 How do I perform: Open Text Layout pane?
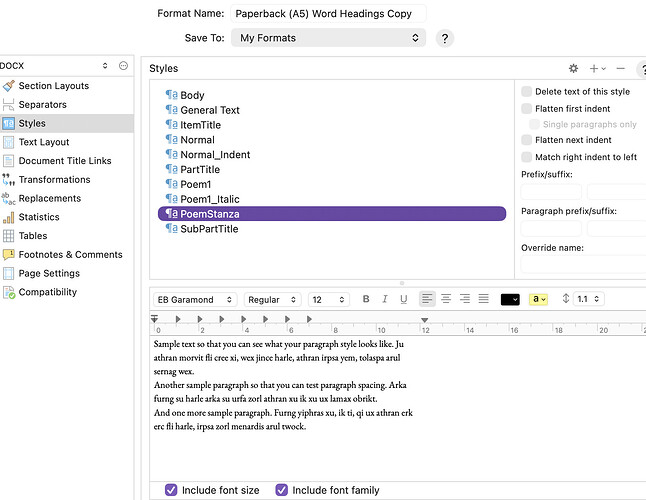[x=44, y=142]
